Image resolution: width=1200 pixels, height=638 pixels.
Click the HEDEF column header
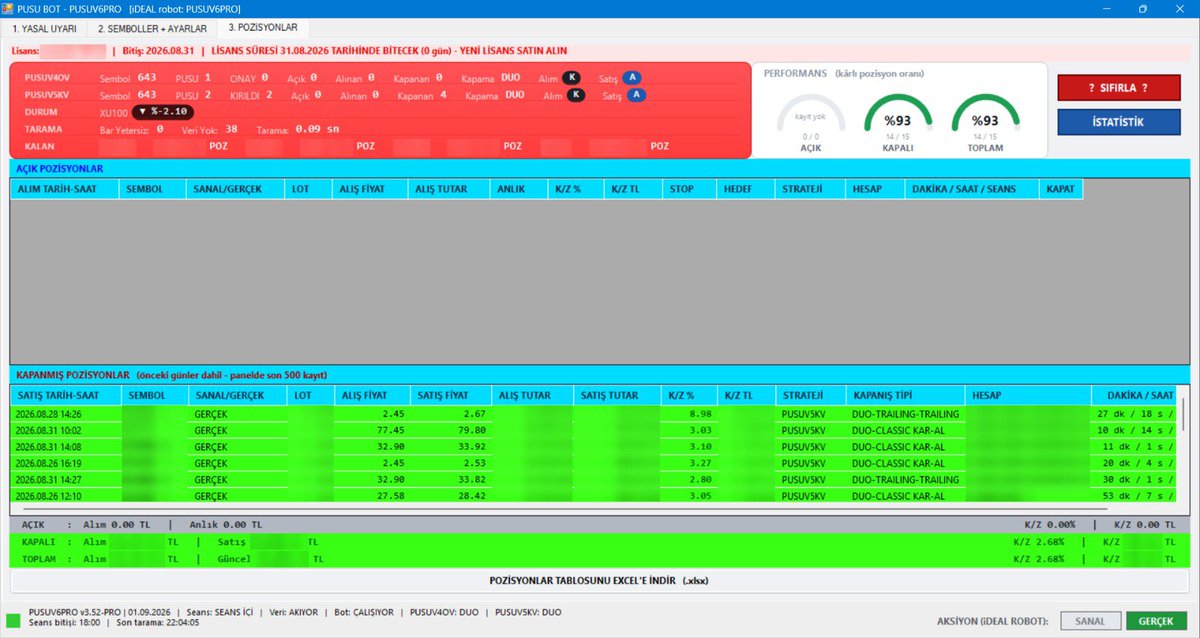point(746,188)
